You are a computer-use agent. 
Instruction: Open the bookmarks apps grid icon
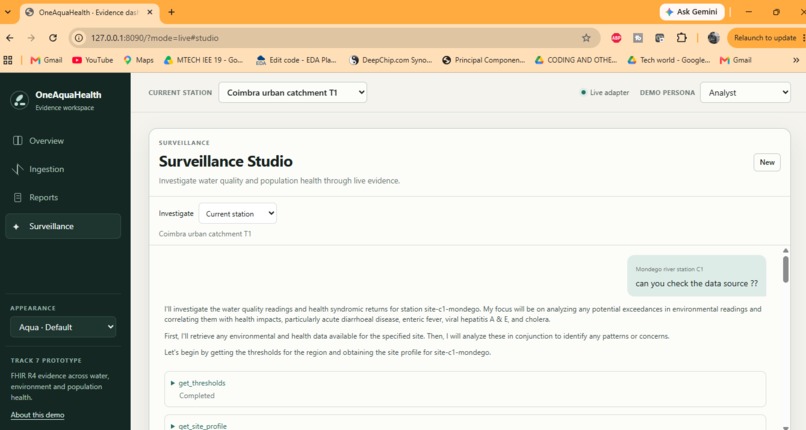(x=8, y=60)
